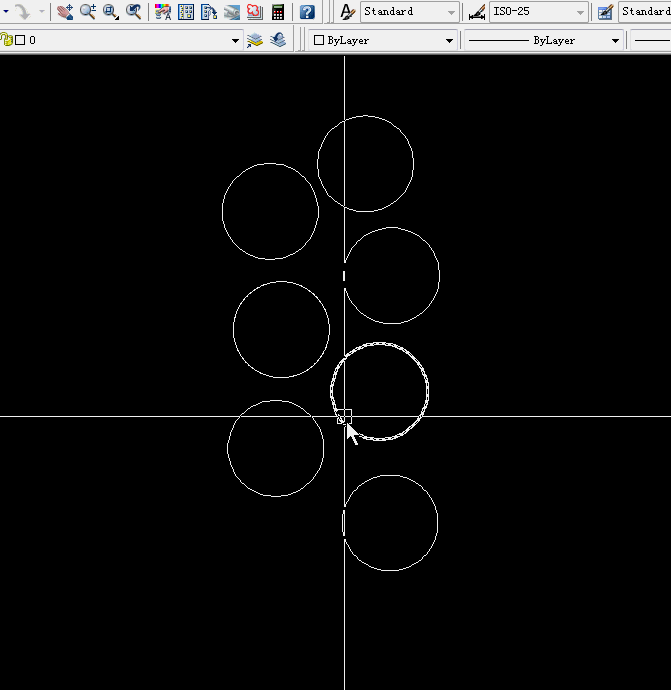Open the Standard text style dropdown
This screenshot has width=671, height=690.
pos(451,12)
